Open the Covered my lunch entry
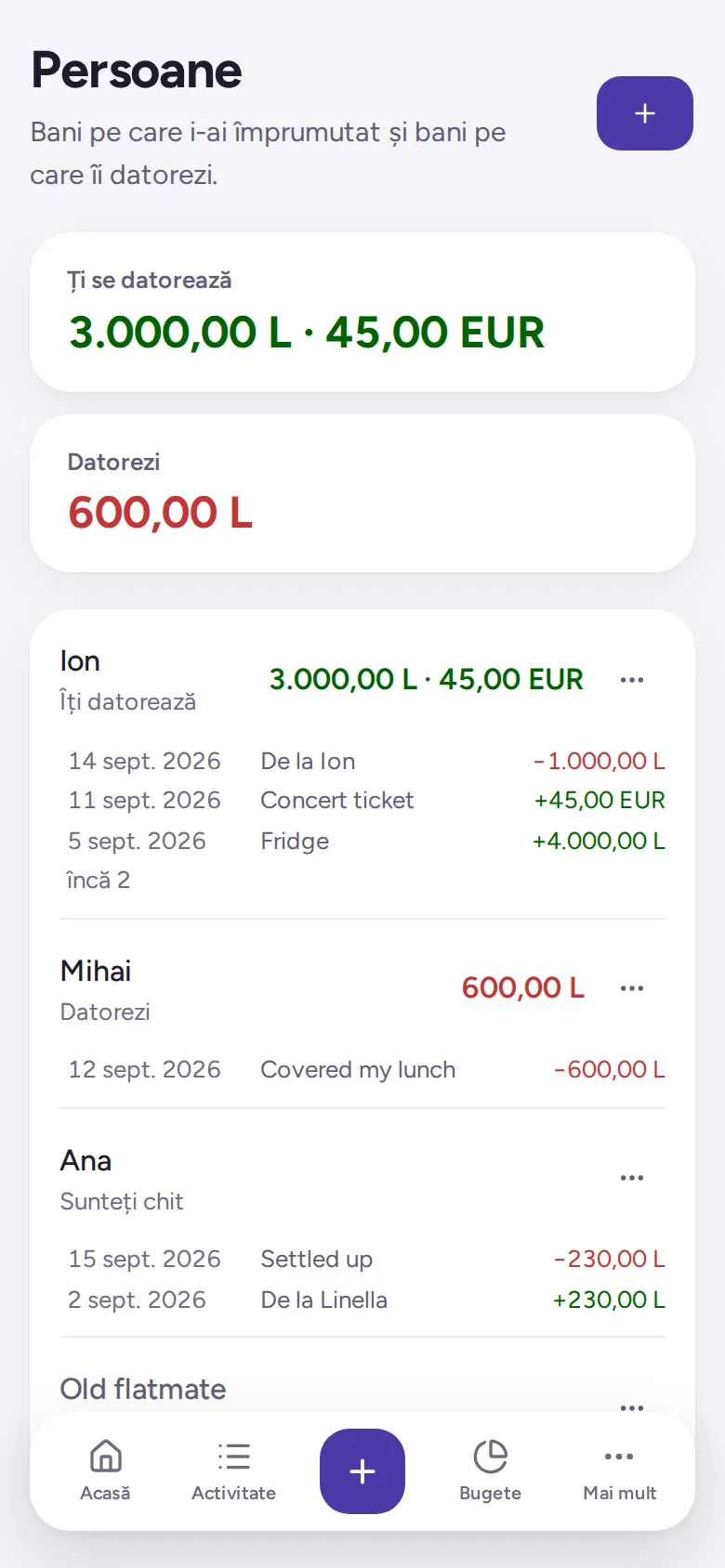 coord(366,1069)
